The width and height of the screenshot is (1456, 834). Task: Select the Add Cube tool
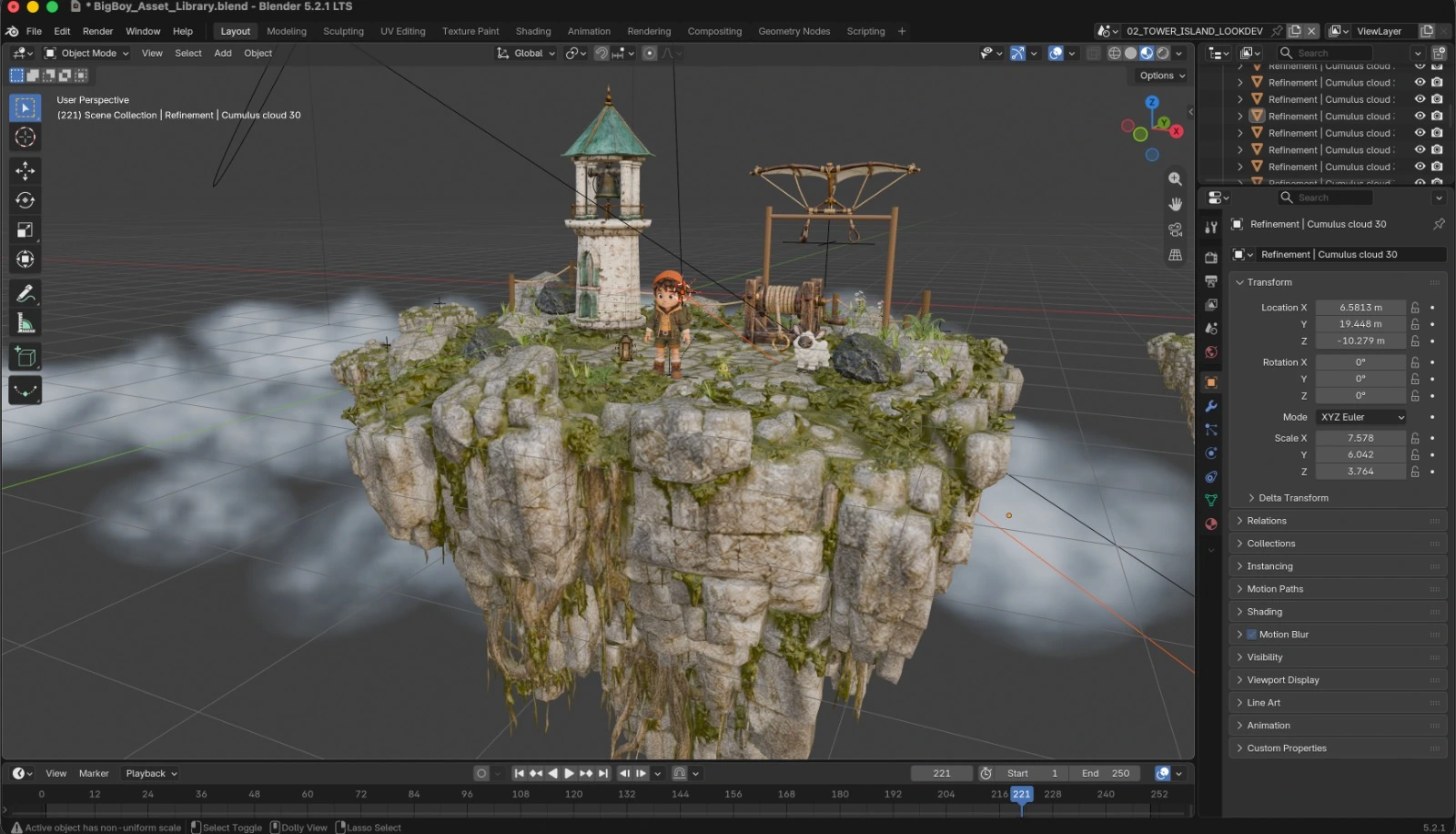tap(25, 357)
